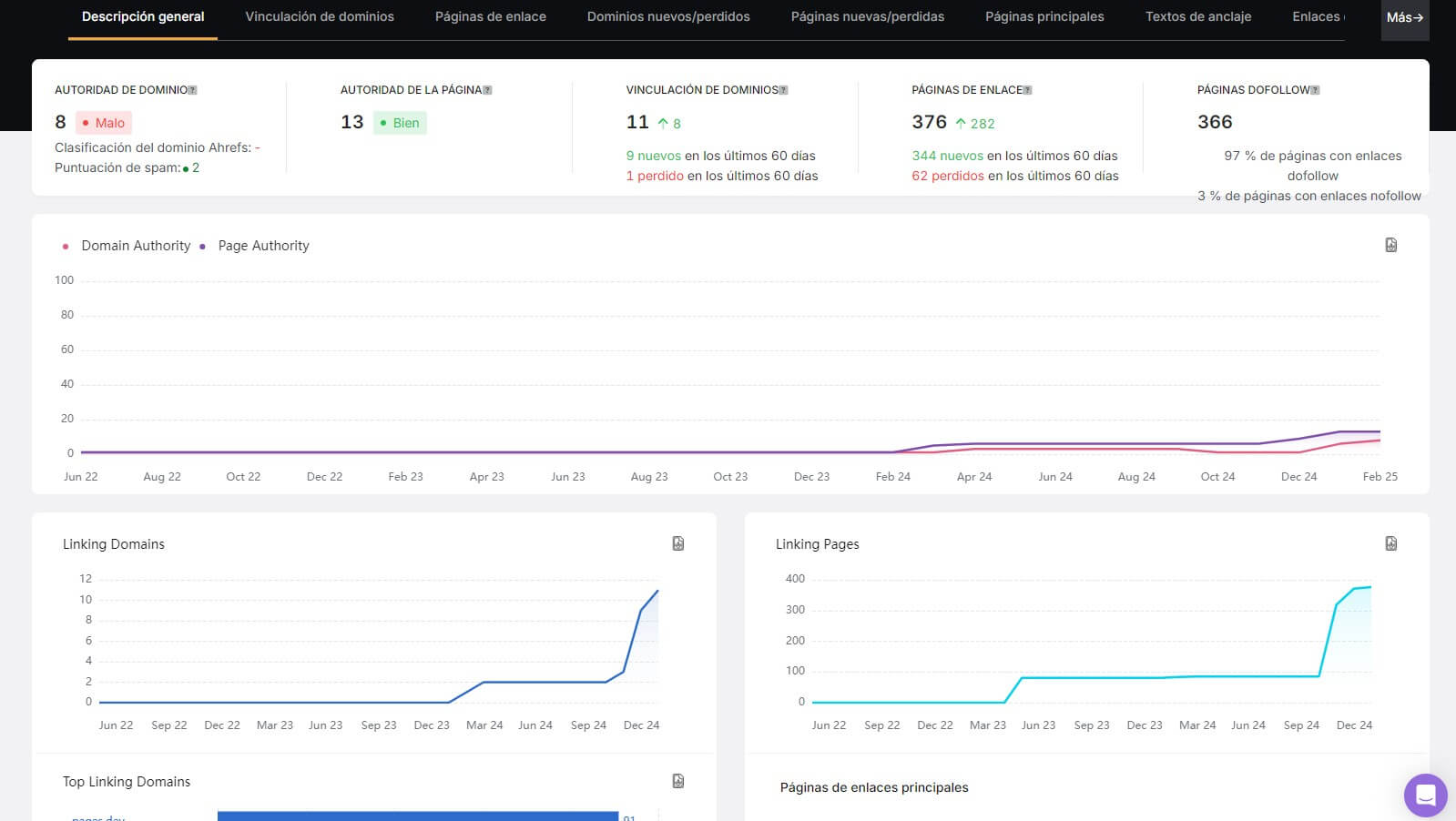The image size is (1456, 821).
Task: Export the Domain Authority chart
Action: coord(1390,245)
